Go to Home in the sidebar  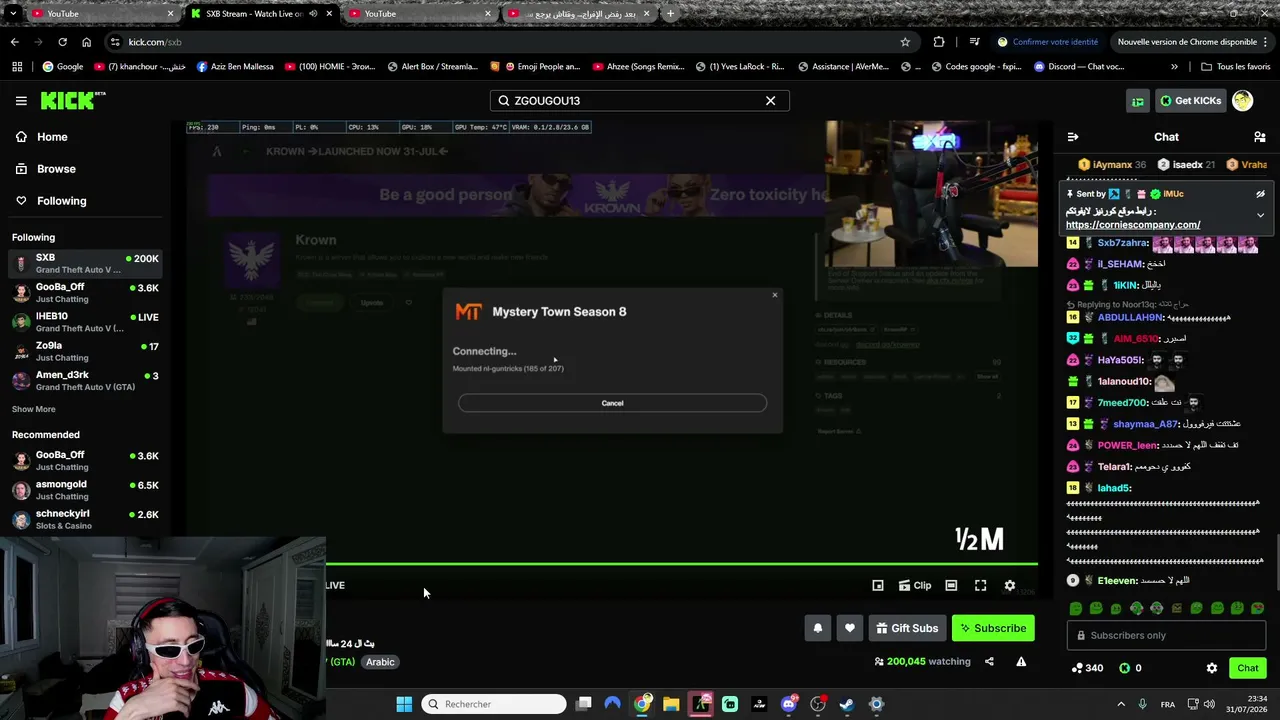tap(52, 137)
